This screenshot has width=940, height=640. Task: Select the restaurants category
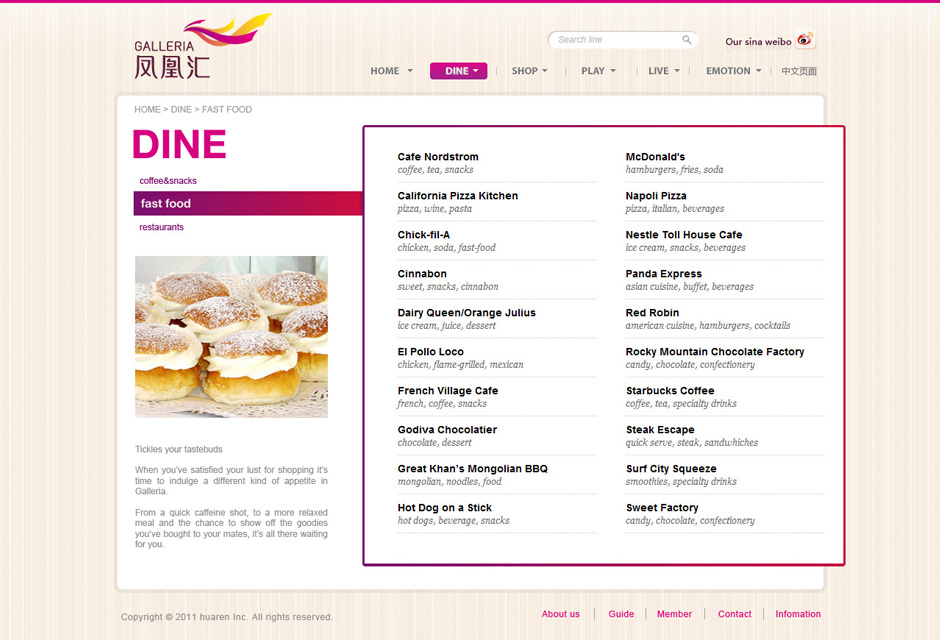pyautogui.click(x=161, y=227)
